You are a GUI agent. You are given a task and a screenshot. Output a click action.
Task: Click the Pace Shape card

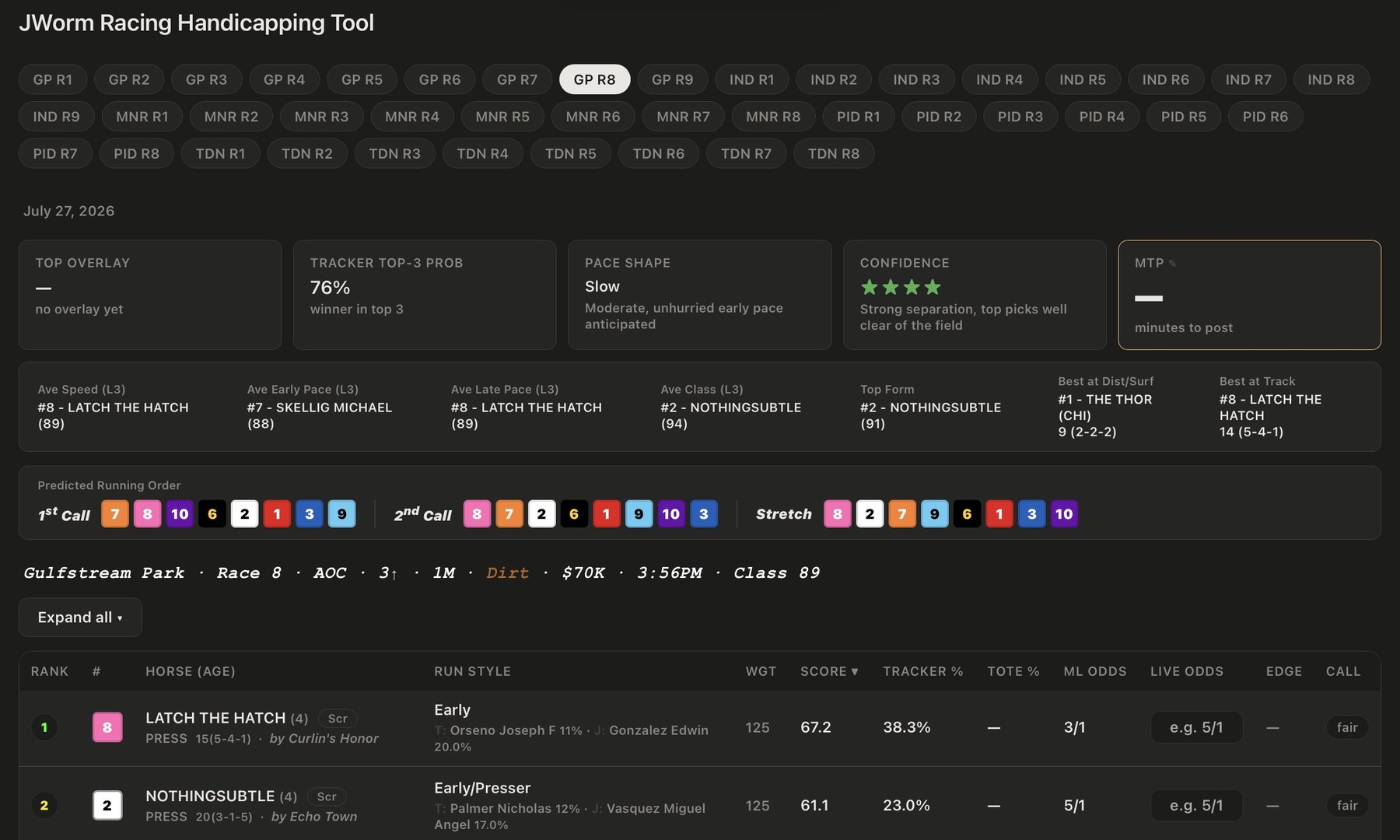pos(700,295)
